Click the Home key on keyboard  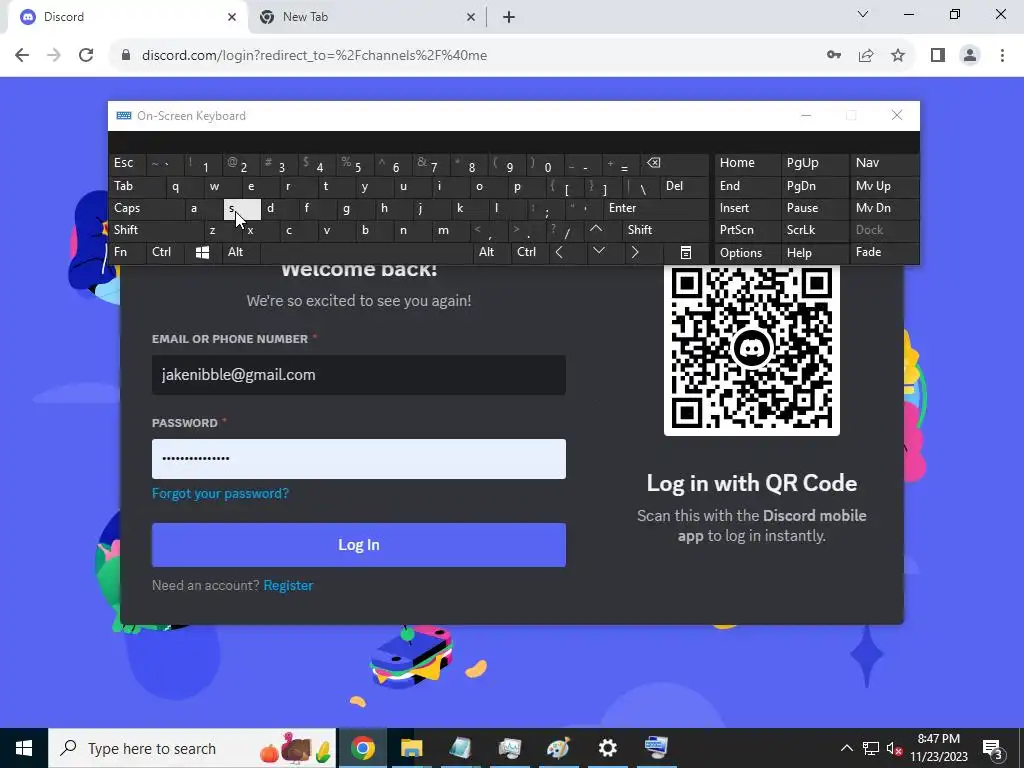[x=746, y=163]
